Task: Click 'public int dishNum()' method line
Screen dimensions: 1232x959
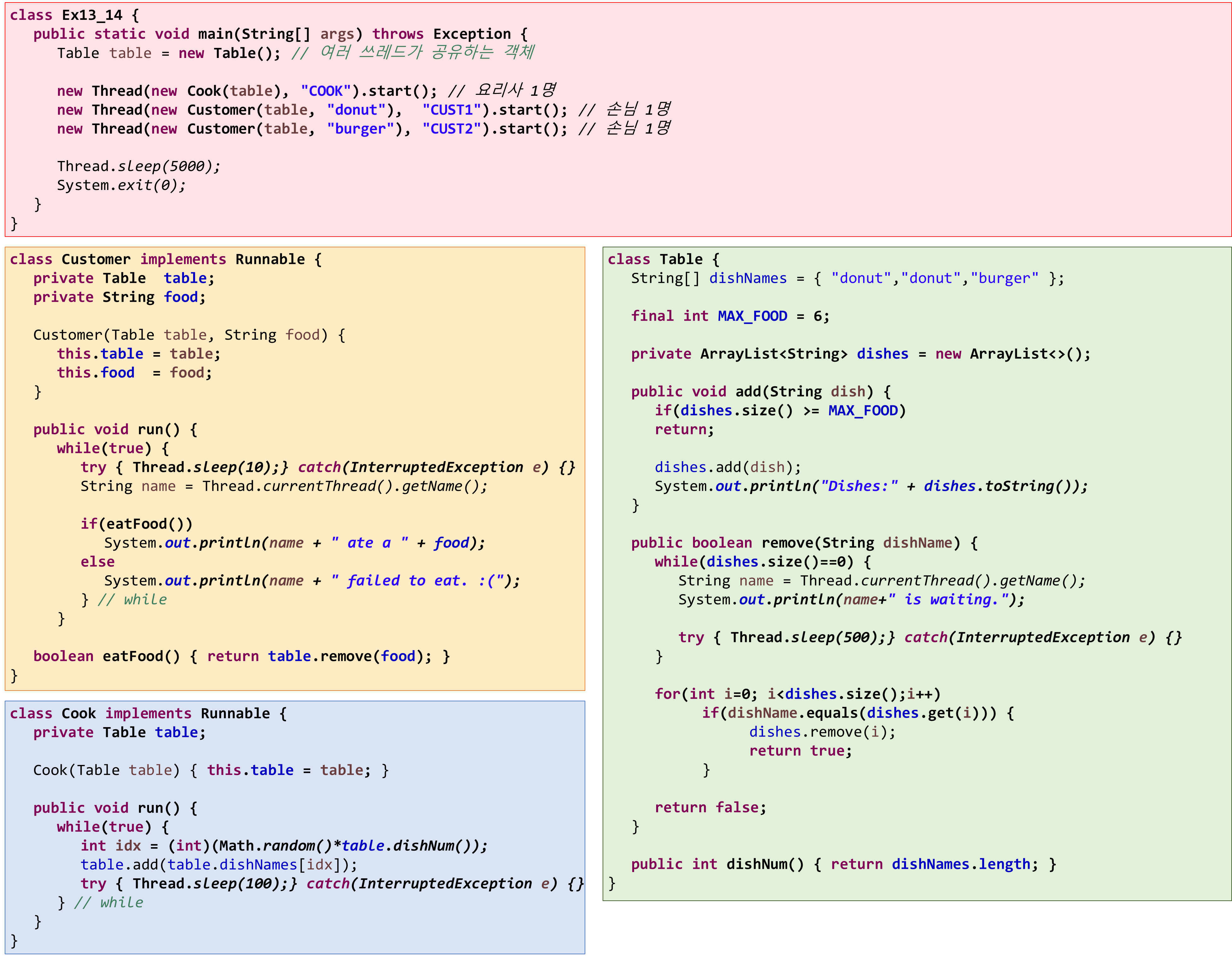Action: click(x=844, y=865)
